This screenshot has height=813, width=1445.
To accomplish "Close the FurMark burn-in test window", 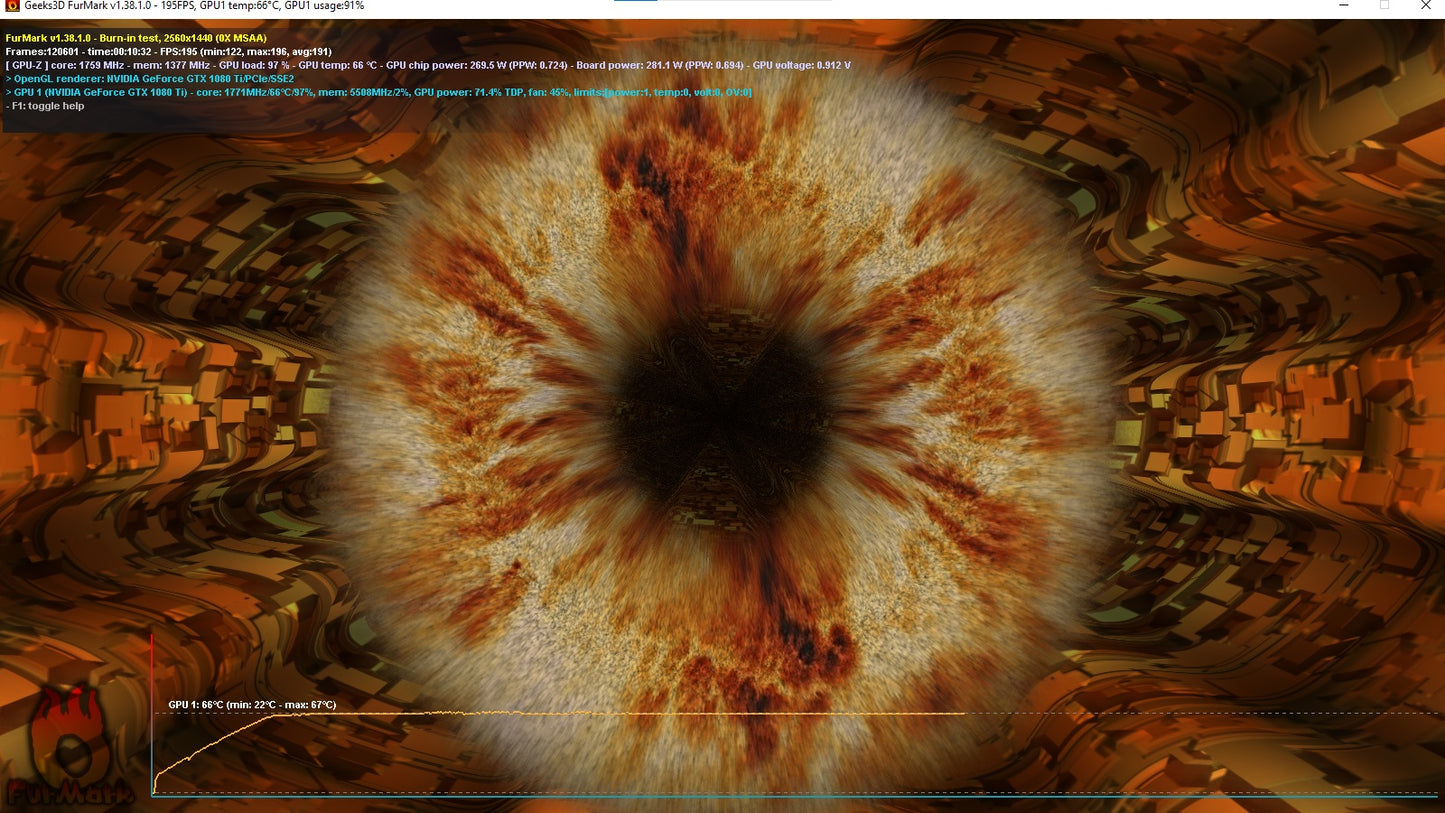I will point(1426,6).
